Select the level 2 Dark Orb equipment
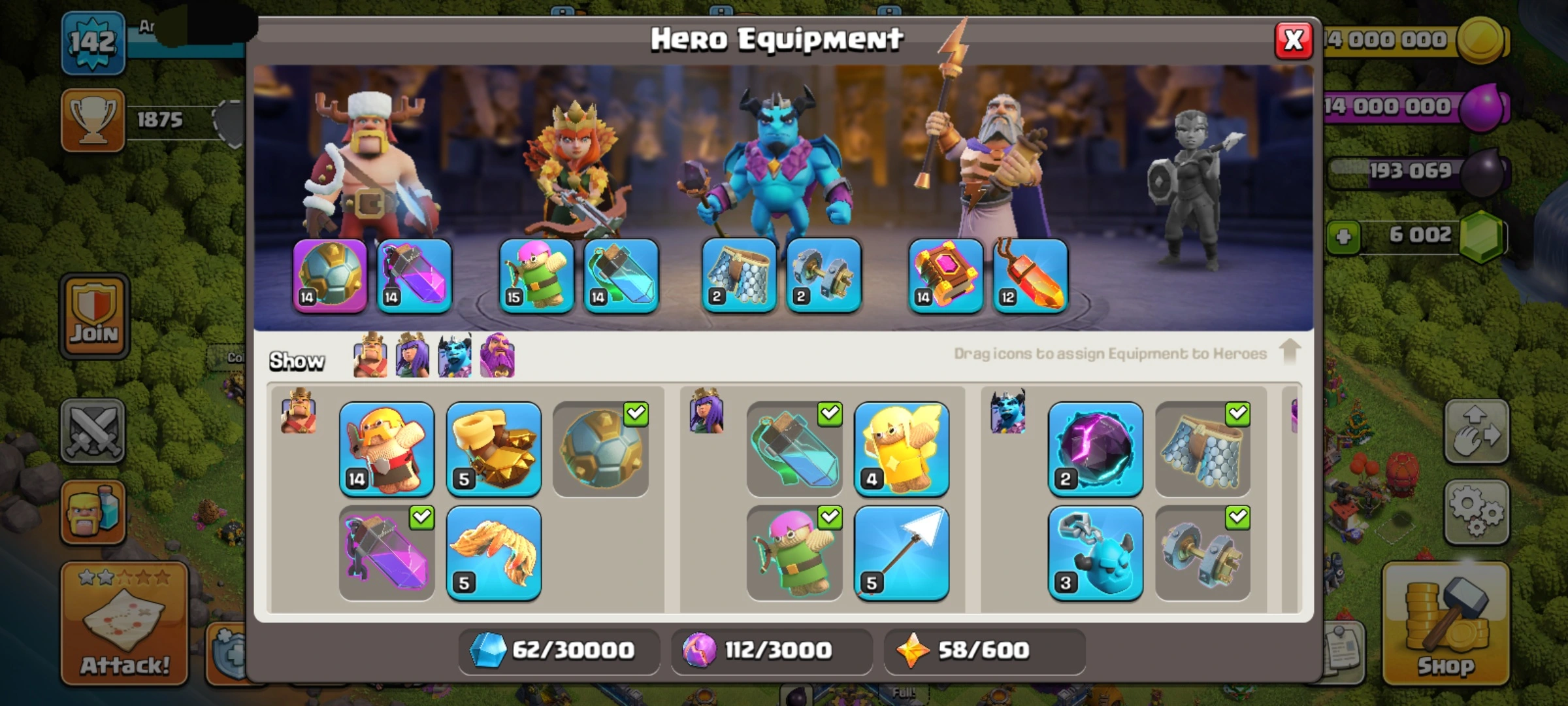Image resolution: width=1568 pixels, height=706 pixels. point(1096,449)
